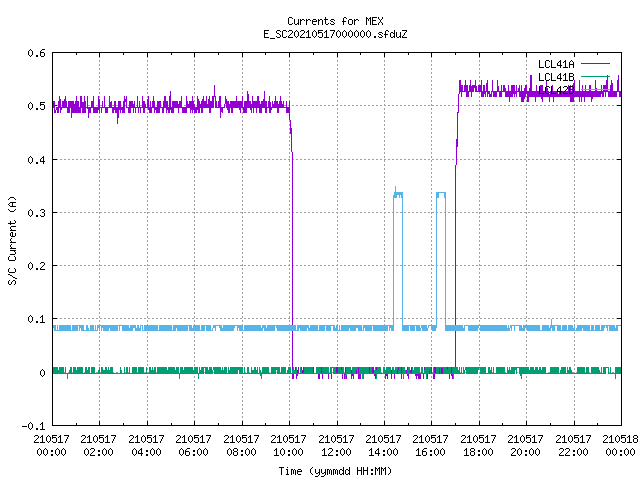This screenshot has height=480, width=640.
Task: Click the green LCL41B legend line sample
Action: 595,76
